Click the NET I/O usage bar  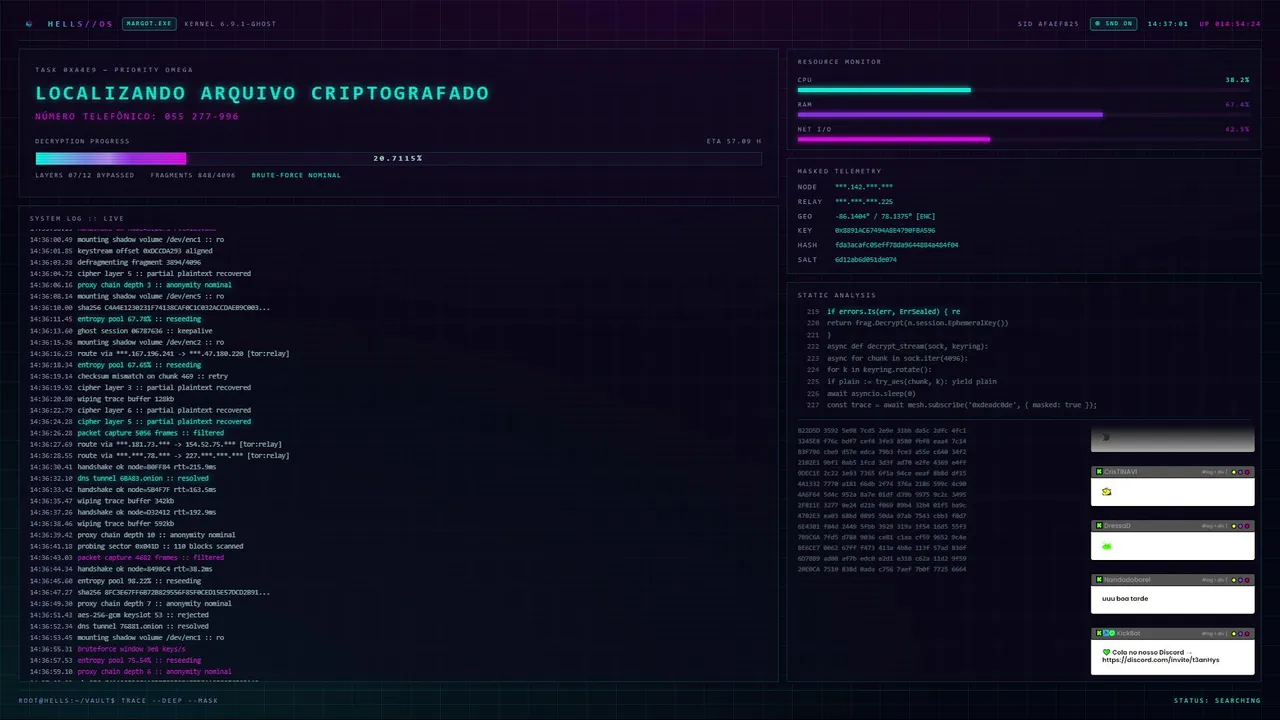coord(1023,139)
